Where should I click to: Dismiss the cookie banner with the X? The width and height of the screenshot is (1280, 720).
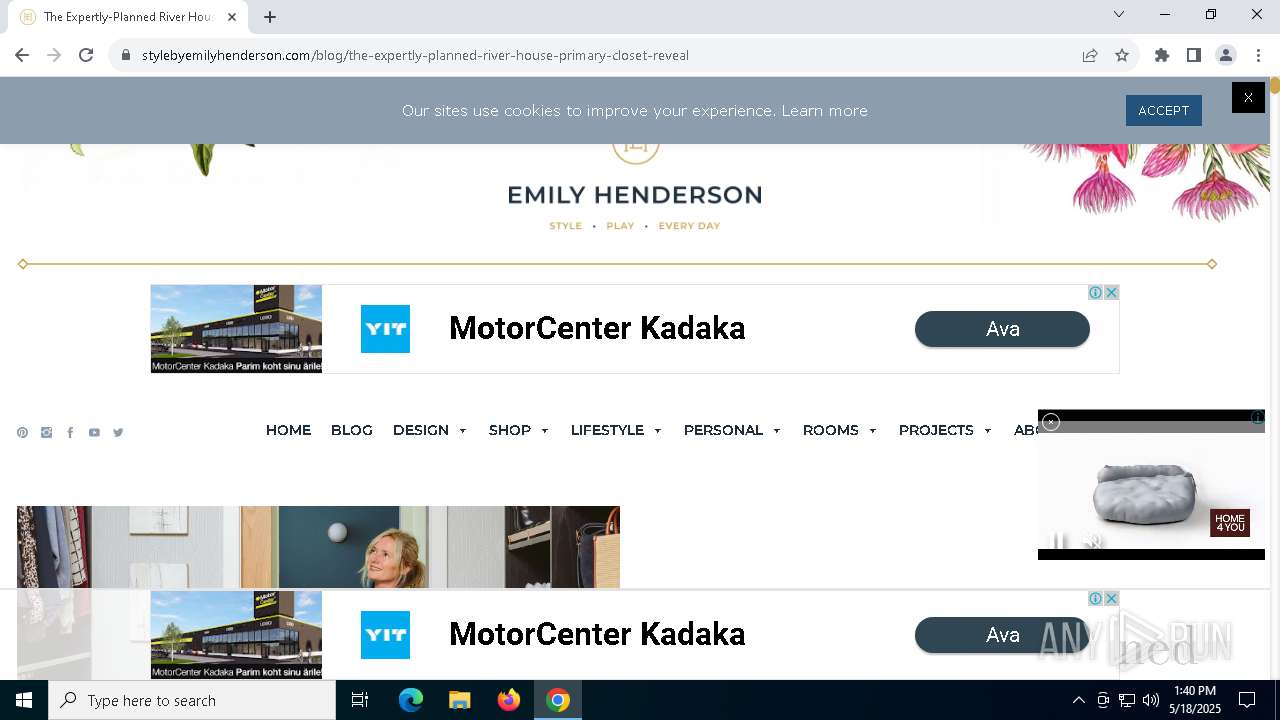coord(1248,97)
